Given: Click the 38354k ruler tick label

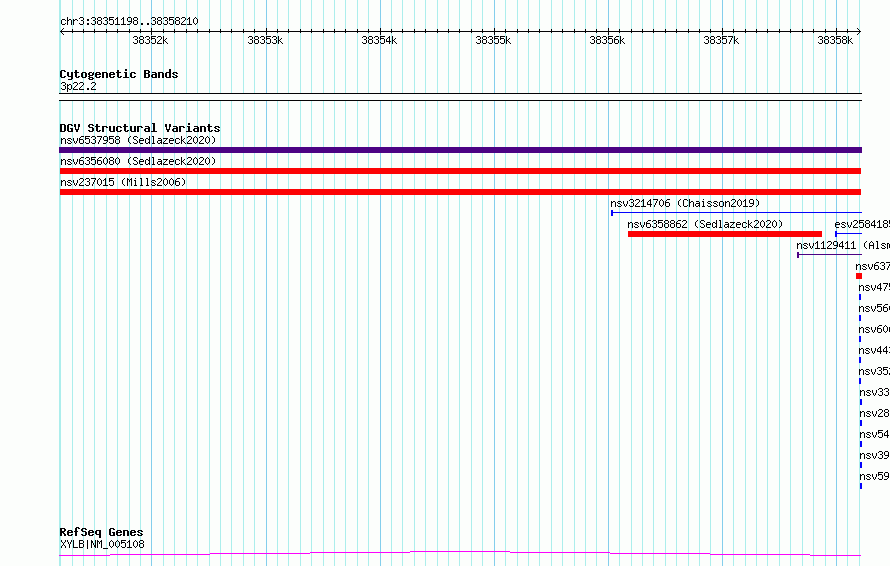Looking at the screenshot, I should coord(379,40).
